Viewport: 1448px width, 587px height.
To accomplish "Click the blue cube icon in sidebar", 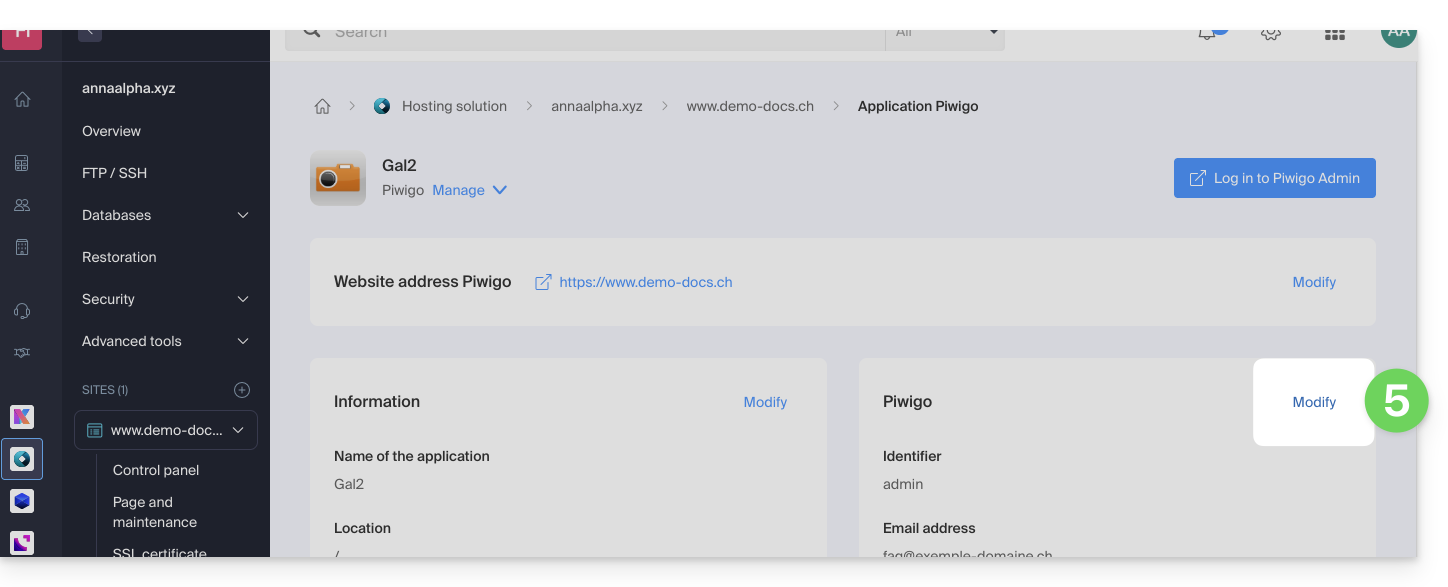I will coord(22,500).
